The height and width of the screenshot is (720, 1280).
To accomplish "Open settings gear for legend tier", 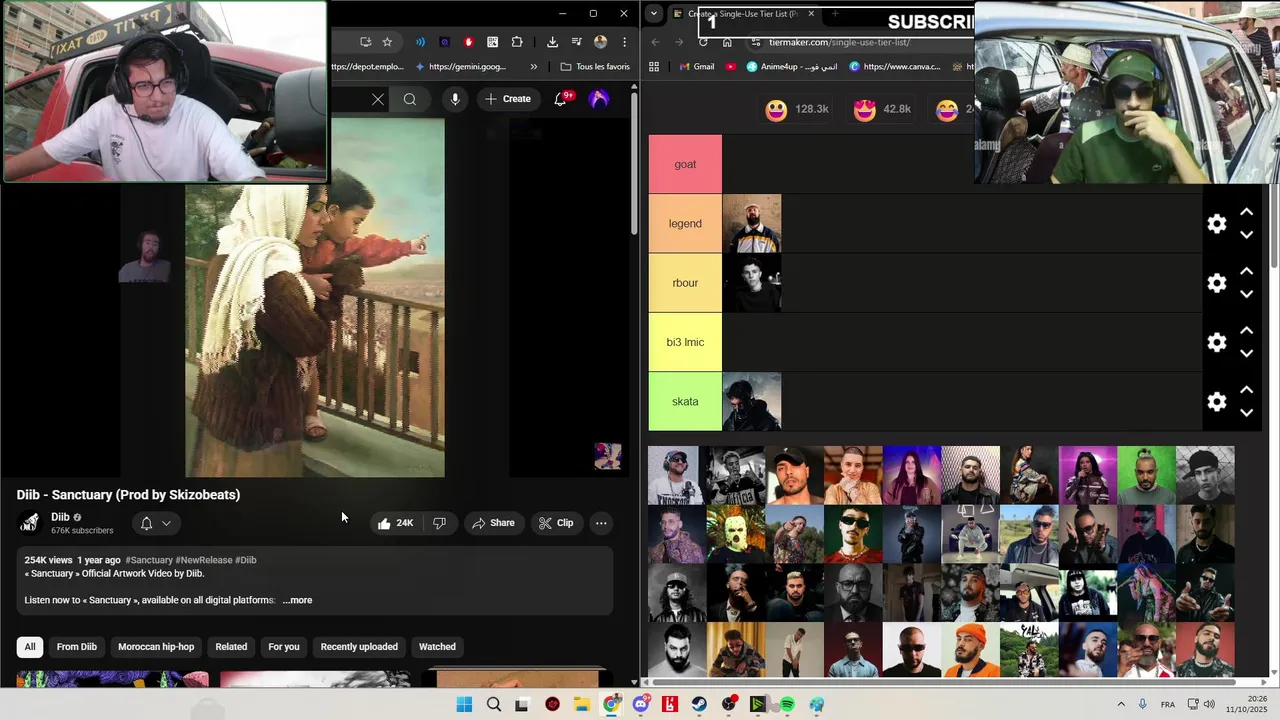I will tap(1217, 224).
